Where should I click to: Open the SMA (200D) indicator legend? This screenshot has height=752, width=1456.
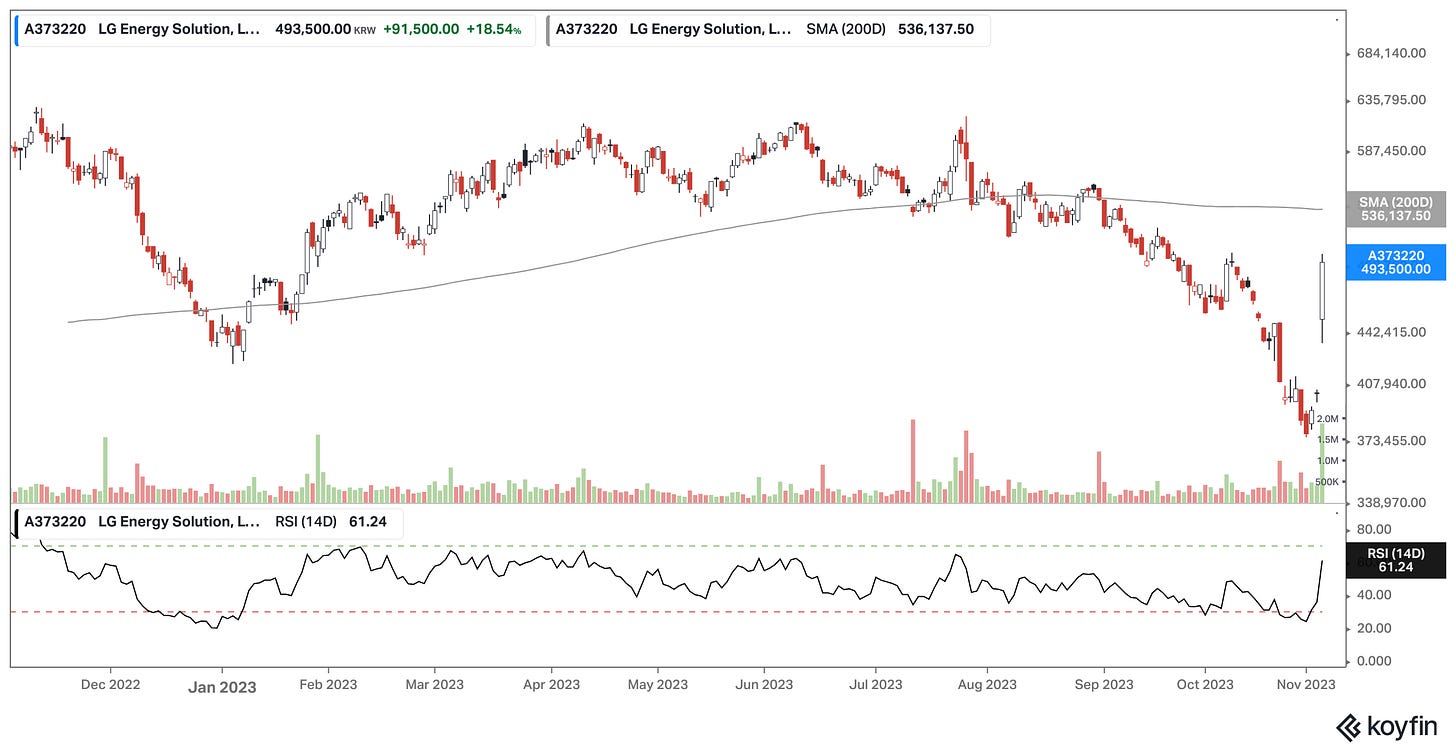pyautogui.click(x=768, y=30)
